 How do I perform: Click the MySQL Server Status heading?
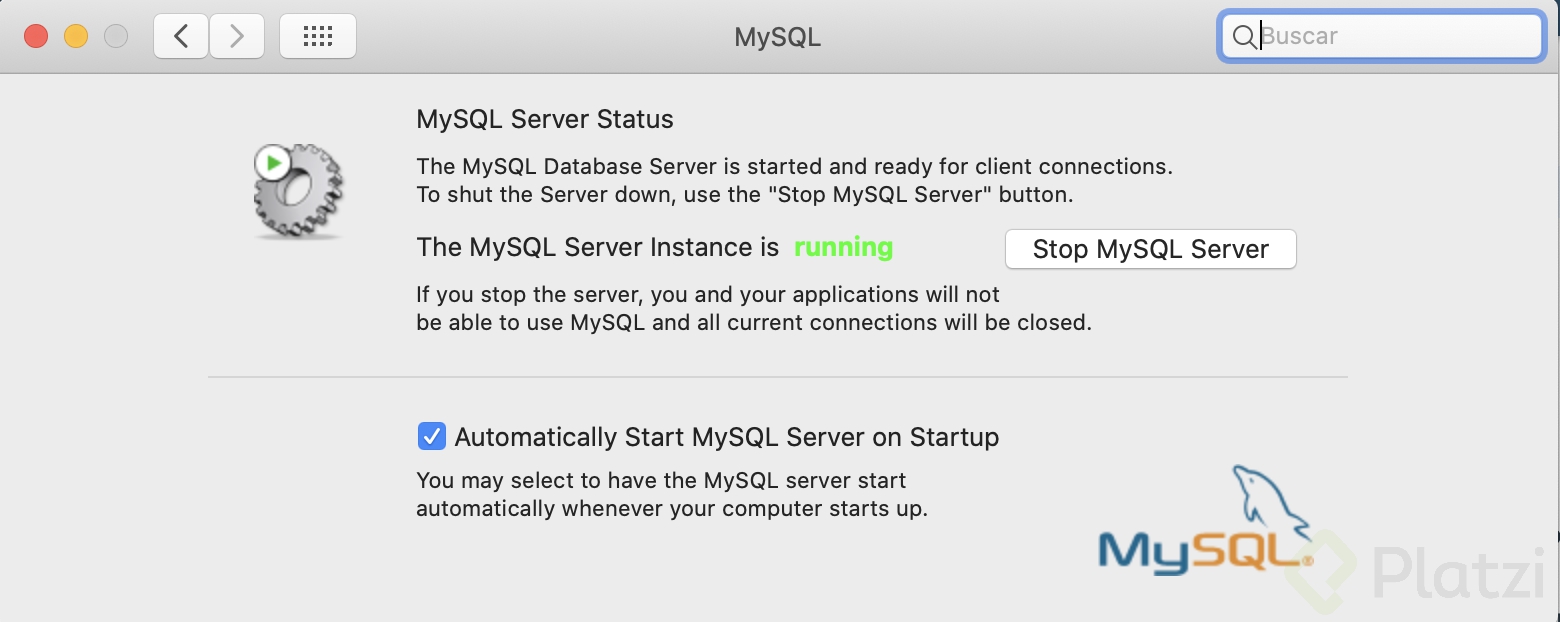[545, 119]
